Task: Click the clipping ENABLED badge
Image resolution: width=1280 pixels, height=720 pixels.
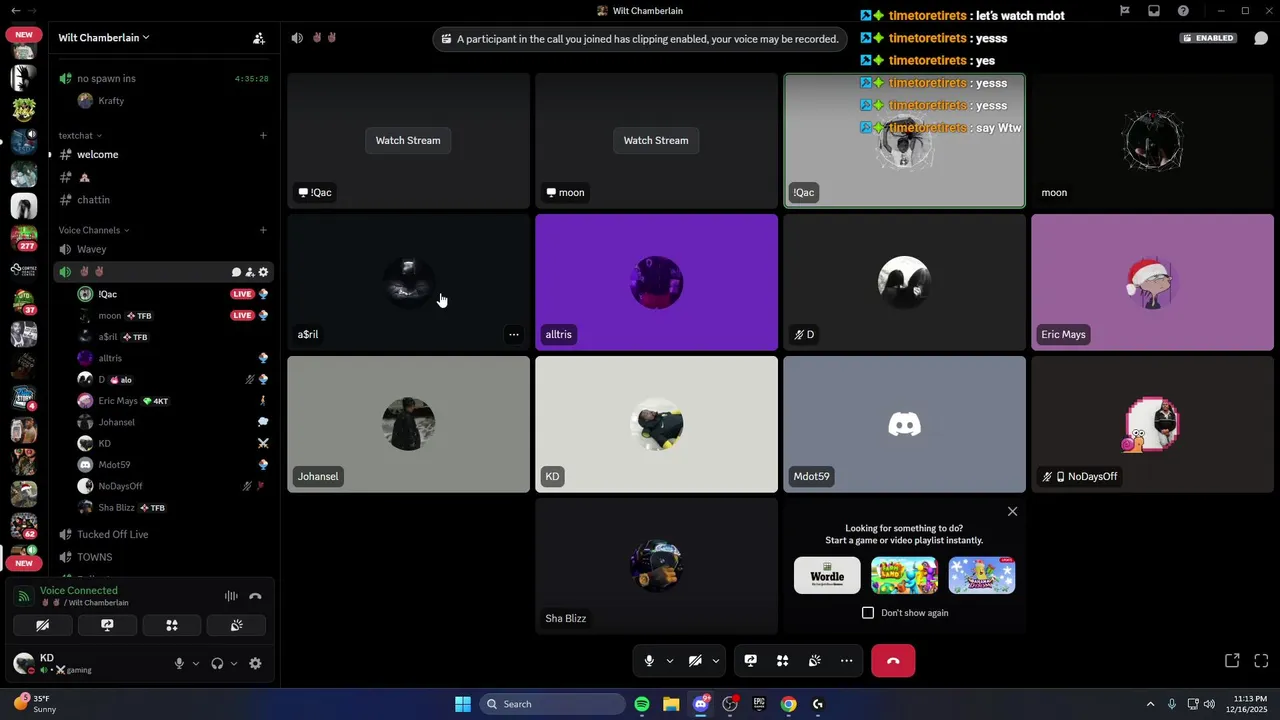Action: tap(1208, 38)
